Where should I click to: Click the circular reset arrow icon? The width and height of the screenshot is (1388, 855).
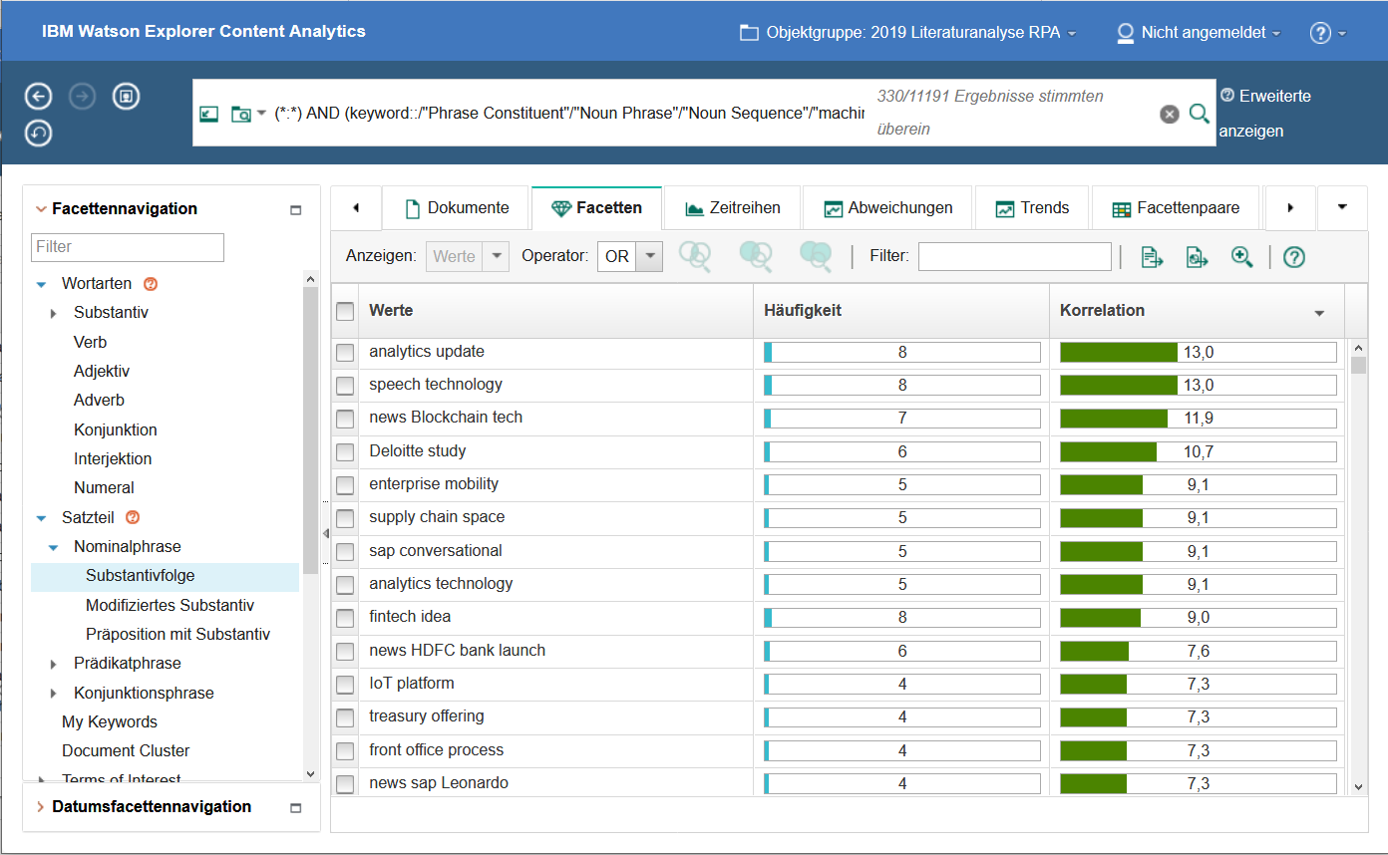(39, 132)
